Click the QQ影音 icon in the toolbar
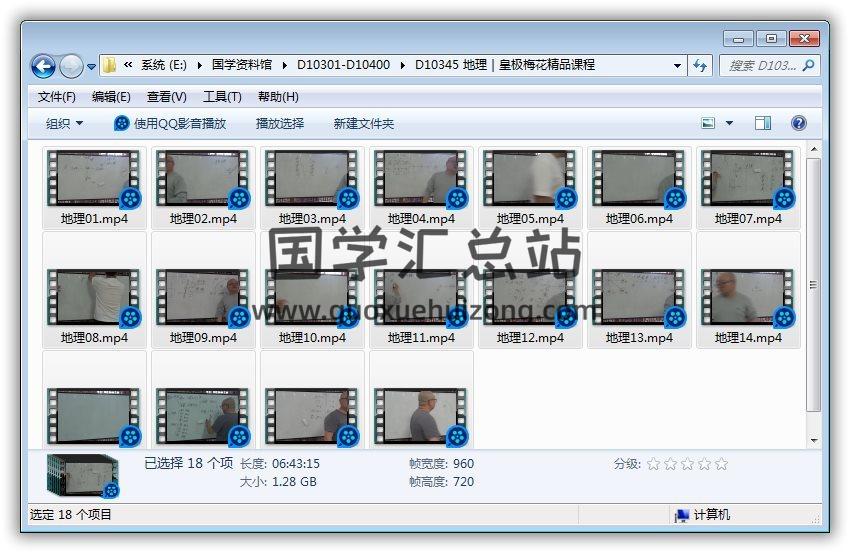Viewport: 850px width, 553px height. tap(122, 123)
